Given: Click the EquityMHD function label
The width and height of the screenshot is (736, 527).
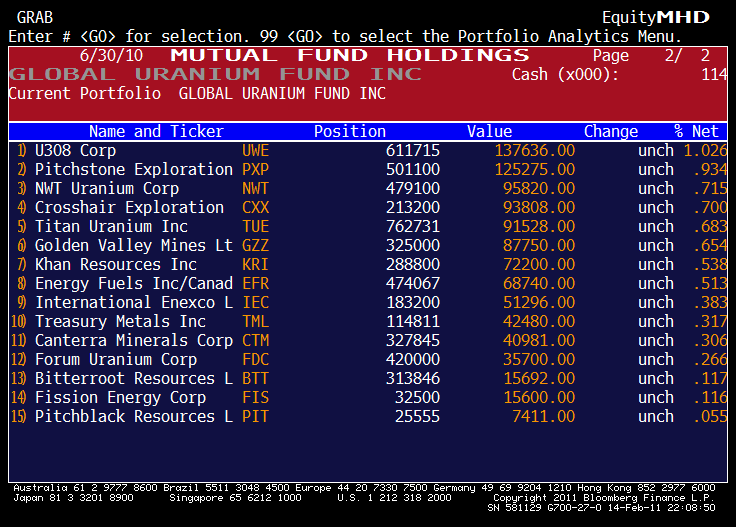Looking at the screenshot, I should point(656,17).
